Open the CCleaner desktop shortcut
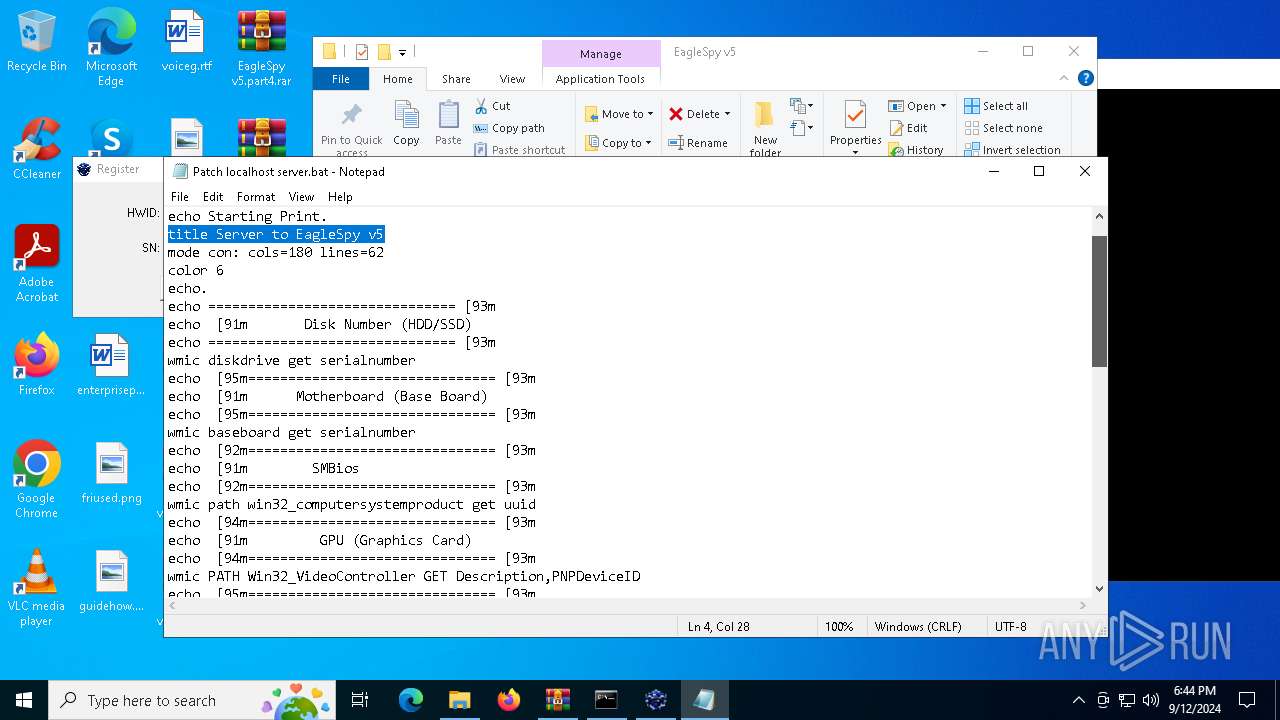Viewport: 1280px width, 720px height. pyautogui.click(x=37, y=150)
